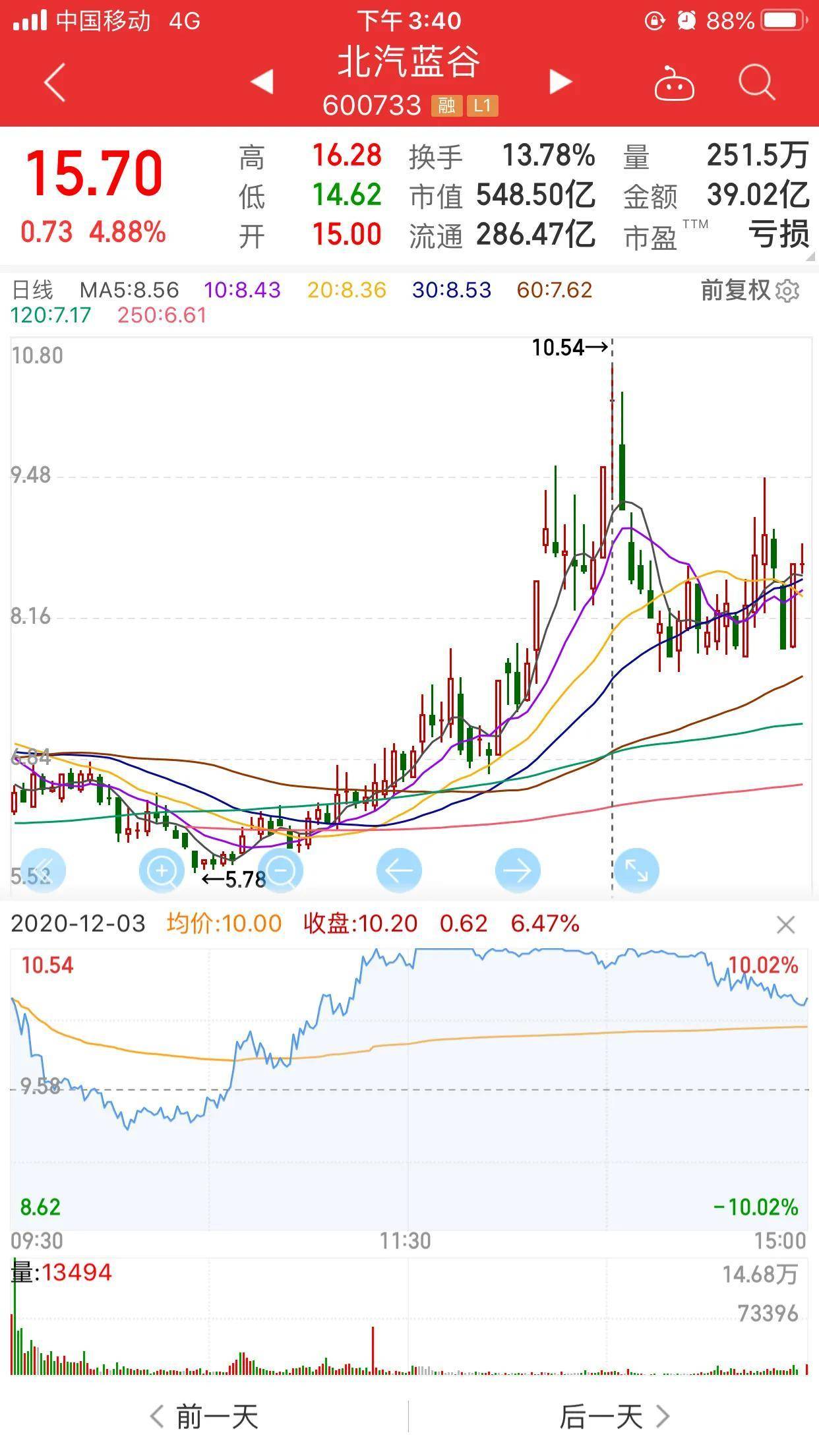Viewport: 819px width, 1456px height.
Task: Go to next day 后一天
Action: pyautogui.click(x=615, y=1416)
